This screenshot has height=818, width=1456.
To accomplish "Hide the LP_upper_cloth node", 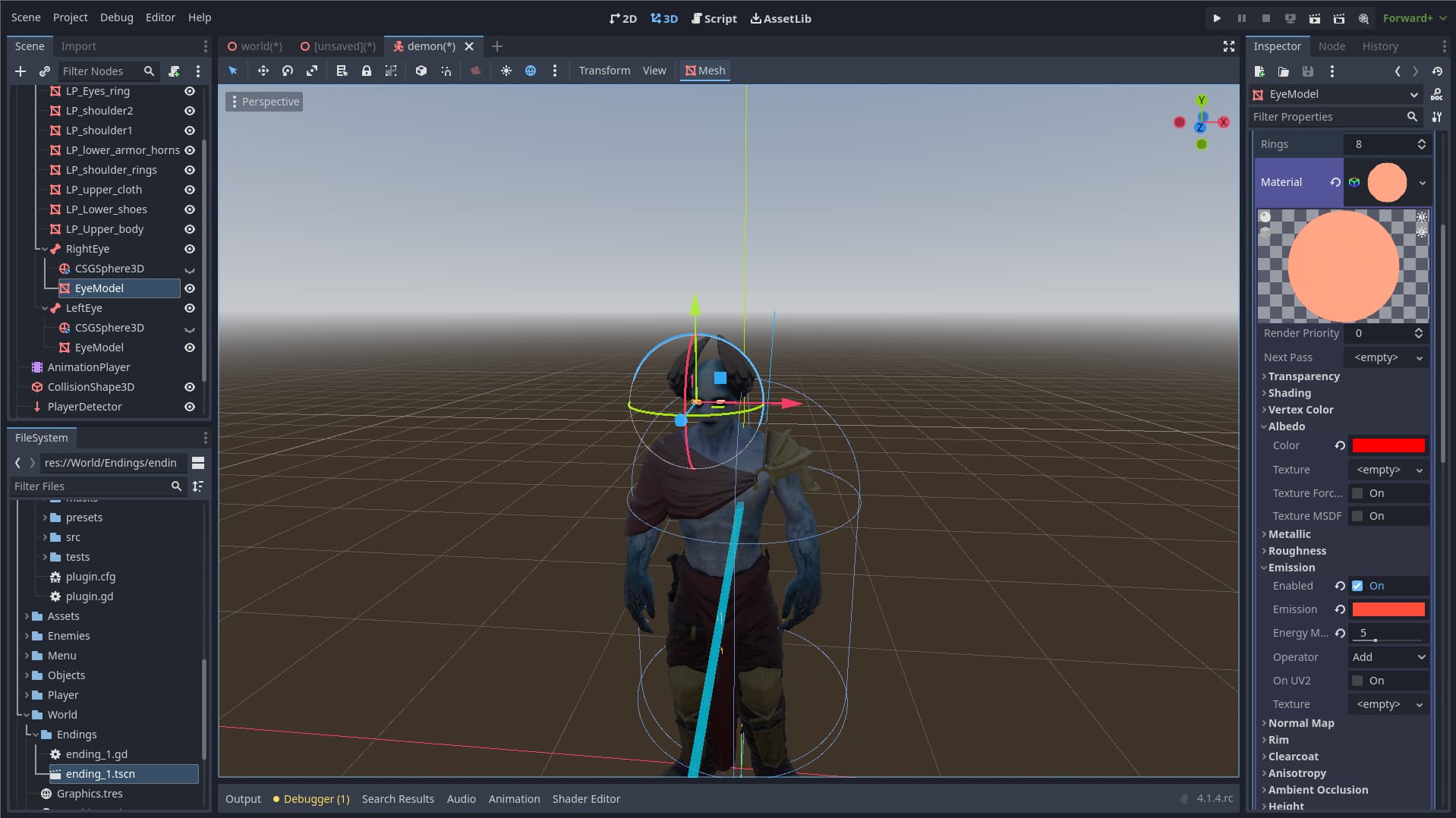I will (190, 190).
